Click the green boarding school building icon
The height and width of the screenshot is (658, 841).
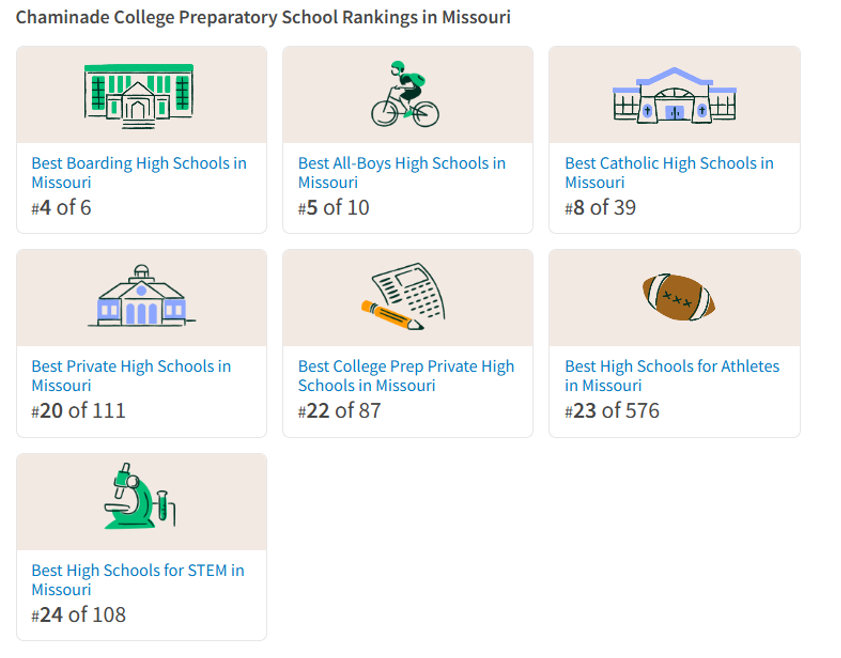(140, 95)
